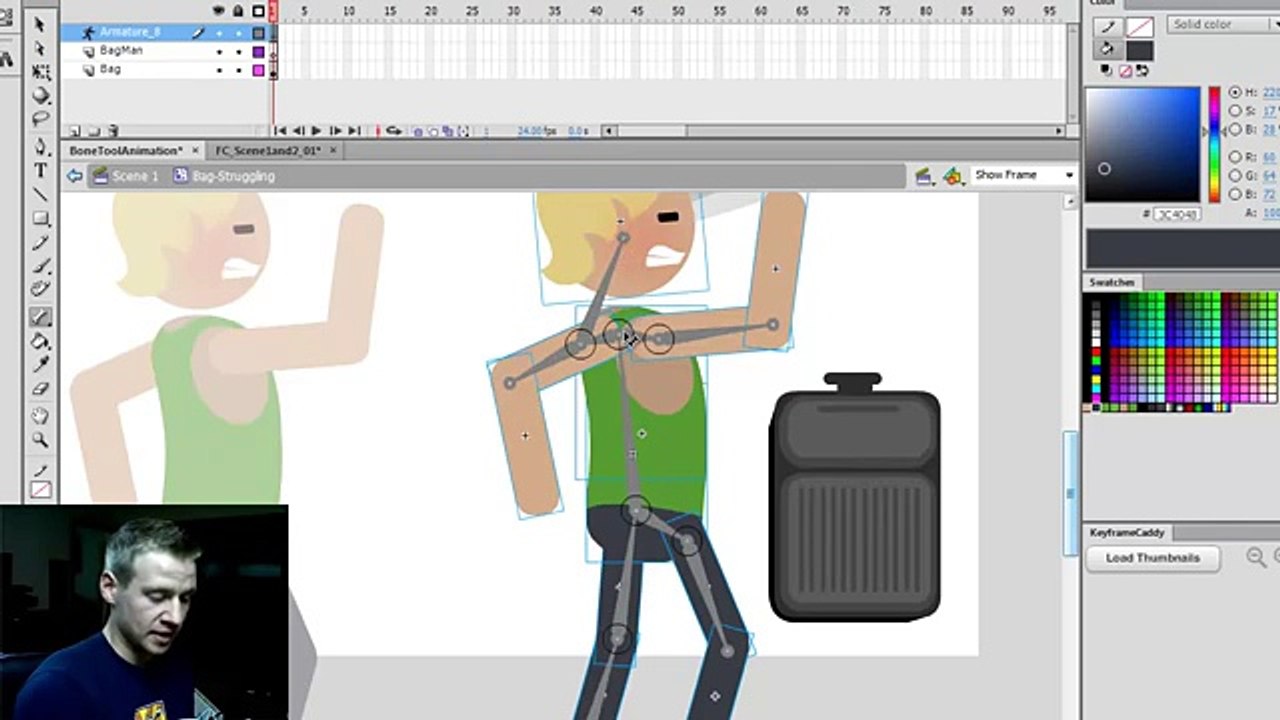Click the eye icon above layers column
The image size is (1280, 720).
pos(219,11)
